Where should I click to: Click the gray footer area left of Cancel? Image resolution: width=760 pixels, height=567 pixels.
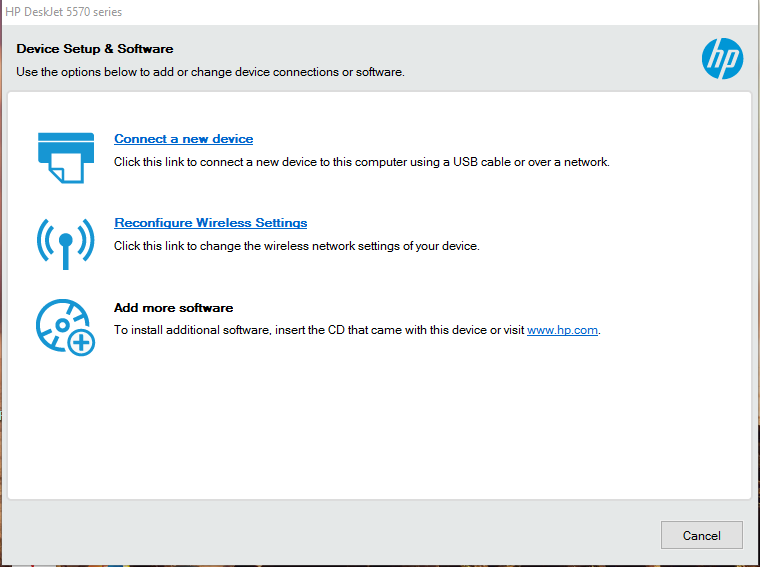pyautogui.click(x=330, y=535)
